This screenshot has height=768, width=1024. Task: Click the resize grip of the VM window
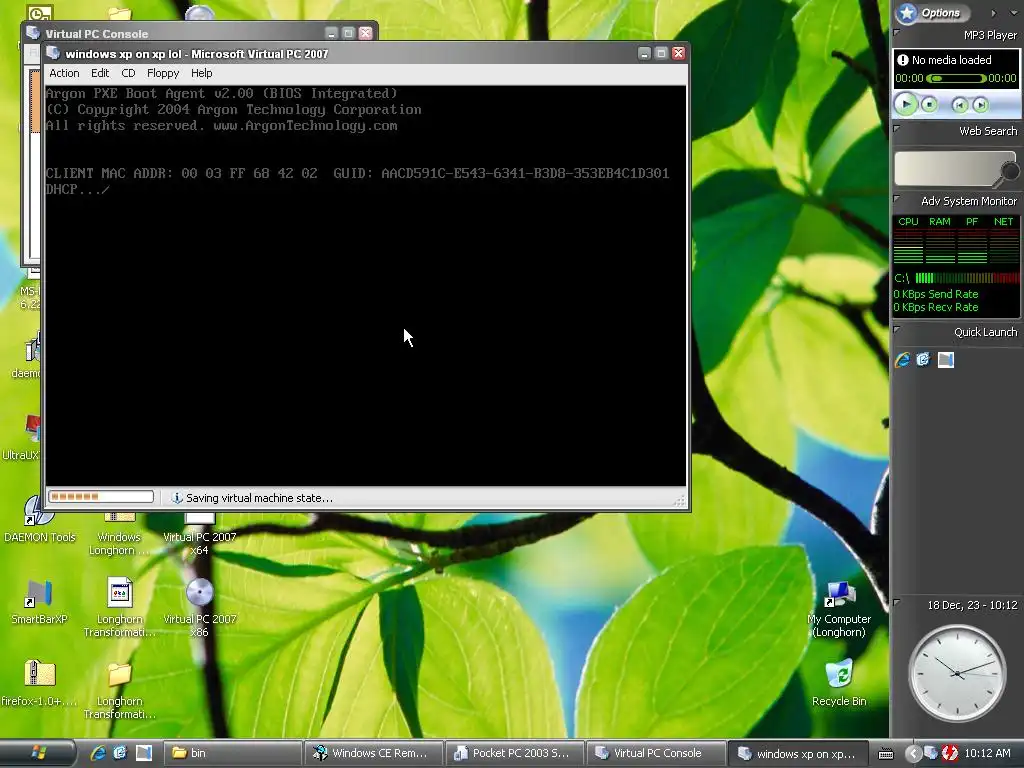pyautogui.click(x=680, y=501)
